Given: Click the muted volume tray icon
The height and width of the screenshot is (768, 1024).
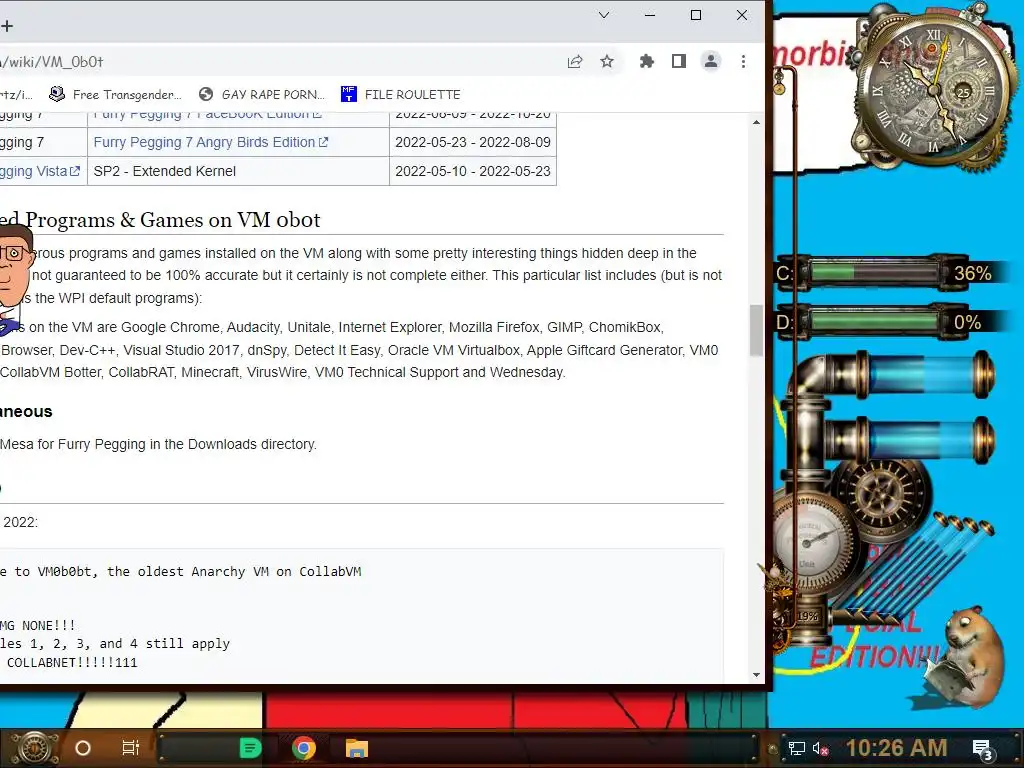Looking at the screenshot, I should (x=821, y=748).
